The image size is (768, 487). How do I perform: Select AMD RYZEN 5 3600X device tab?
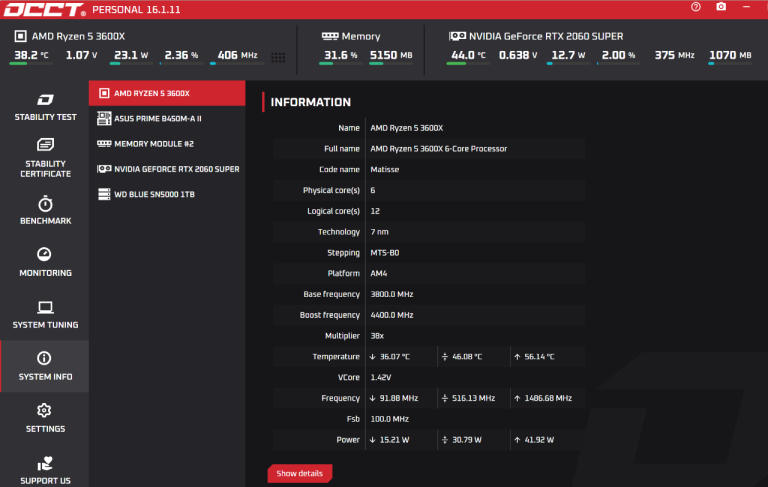(x=167, y=93)
